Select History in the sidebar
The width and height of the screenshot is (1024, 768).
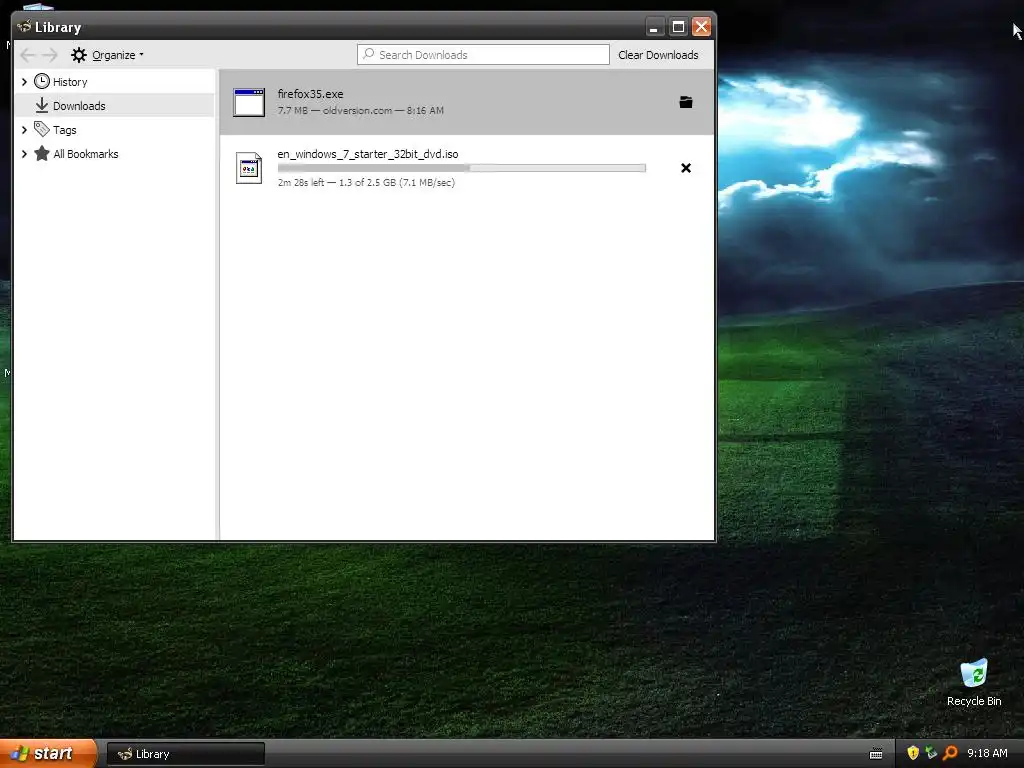[x=70, y=82]
